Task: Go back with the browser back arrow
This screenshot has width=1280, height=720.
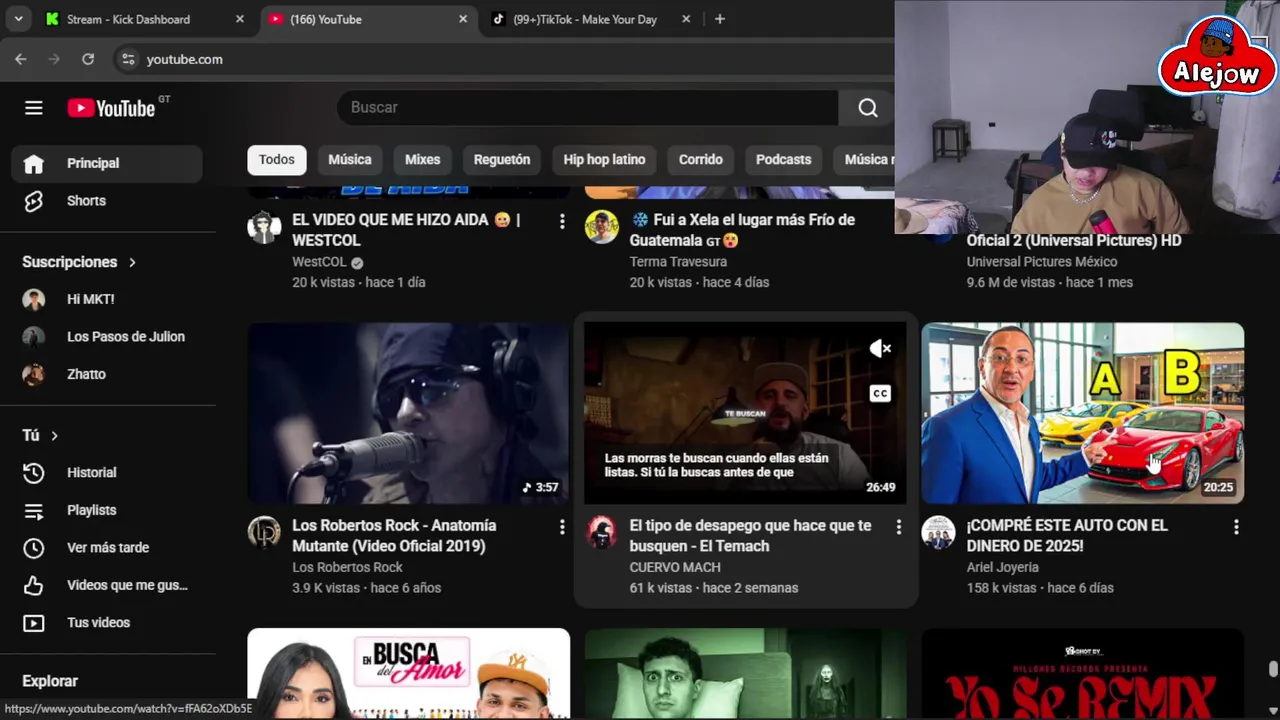Action: 21,59
